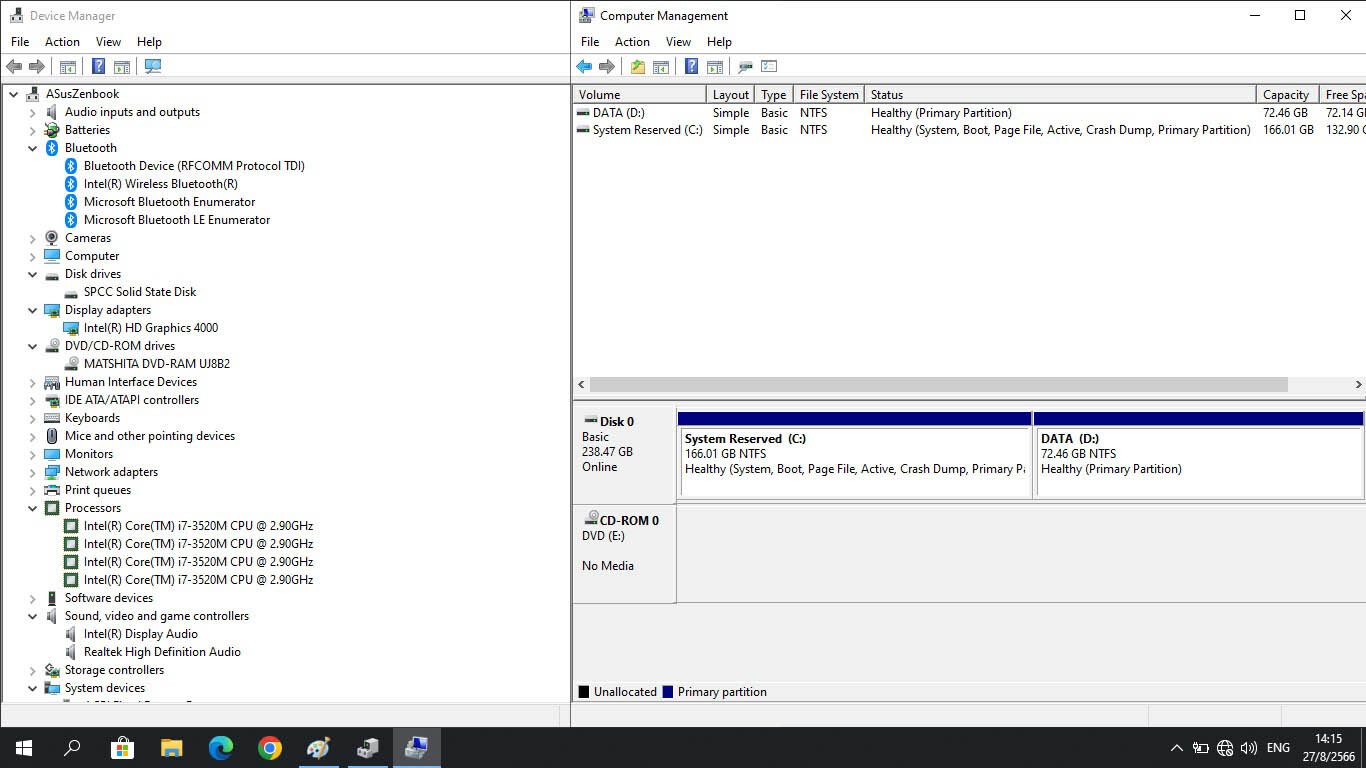1366x768 pixels.
Task: Open Microsoft Edge from taskbar
Action: 220,748
